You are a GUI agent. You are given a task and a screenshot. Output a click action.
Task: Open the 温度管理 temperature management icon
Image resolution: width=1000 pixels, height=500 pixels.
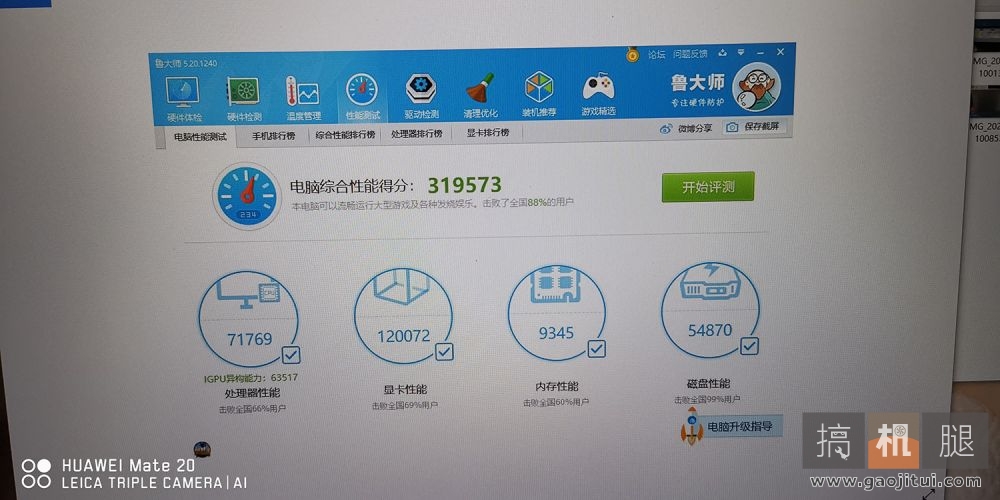coord(302,92)
